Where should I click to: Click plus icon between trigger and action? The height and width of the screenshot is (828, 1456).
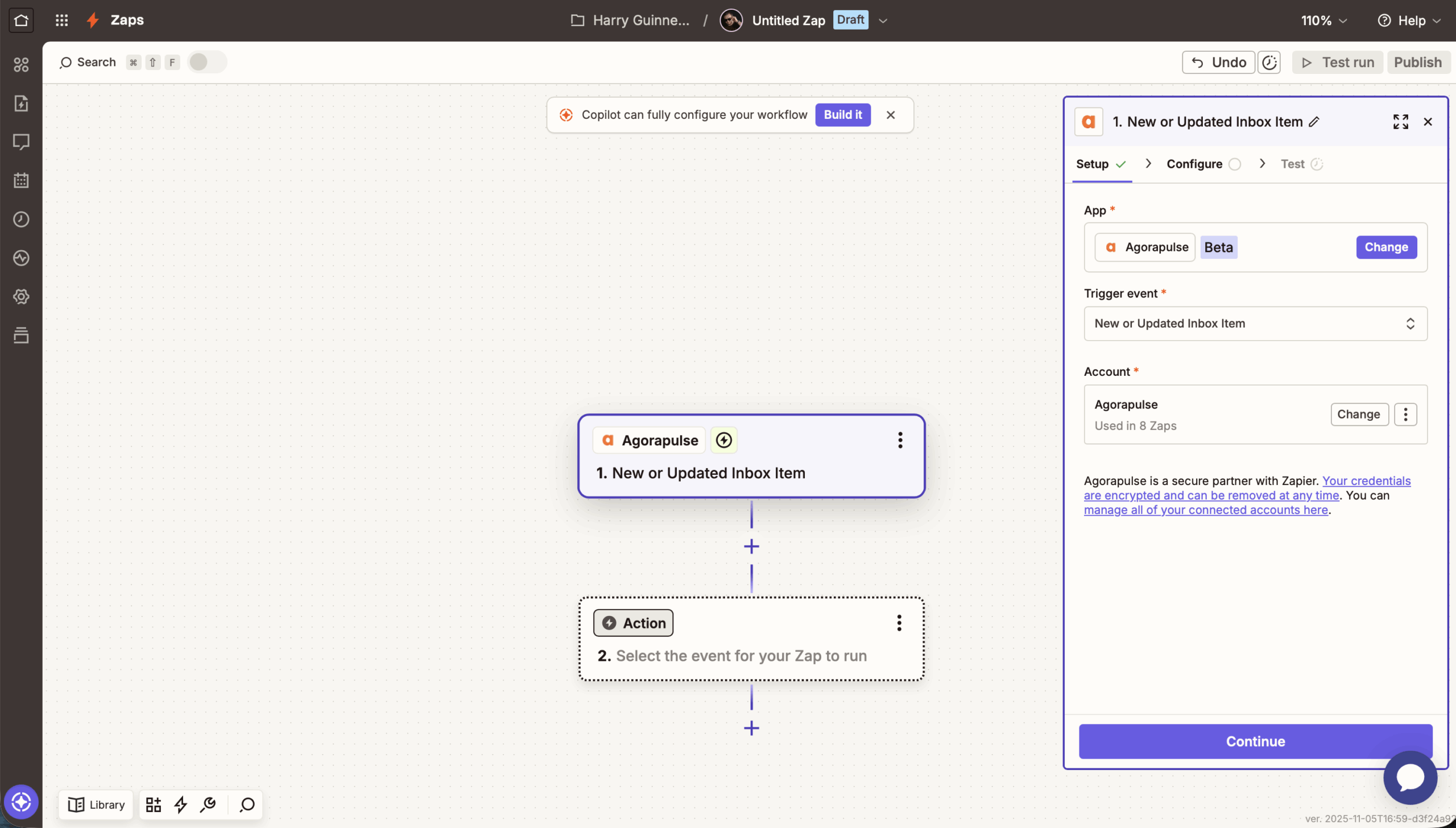point(751,547)
